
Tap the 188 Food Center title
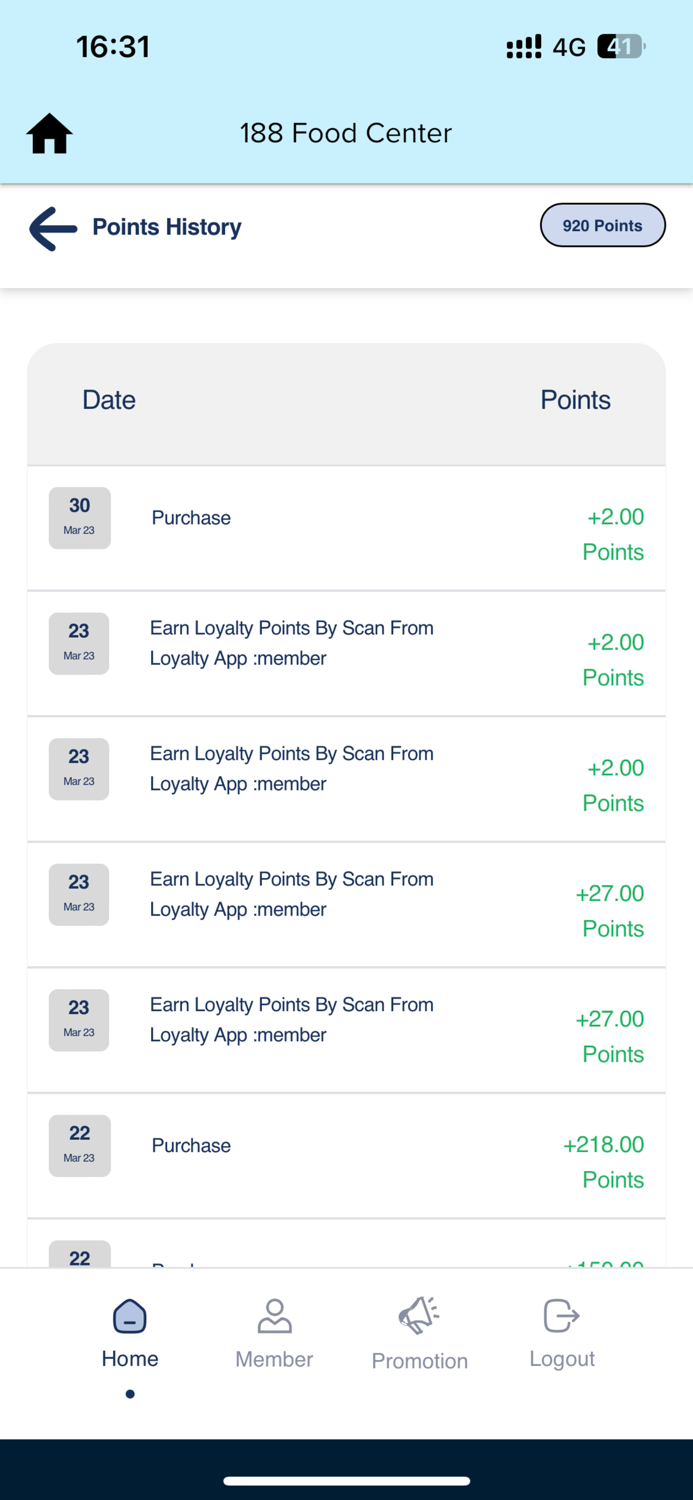click(x=346, y=133)
